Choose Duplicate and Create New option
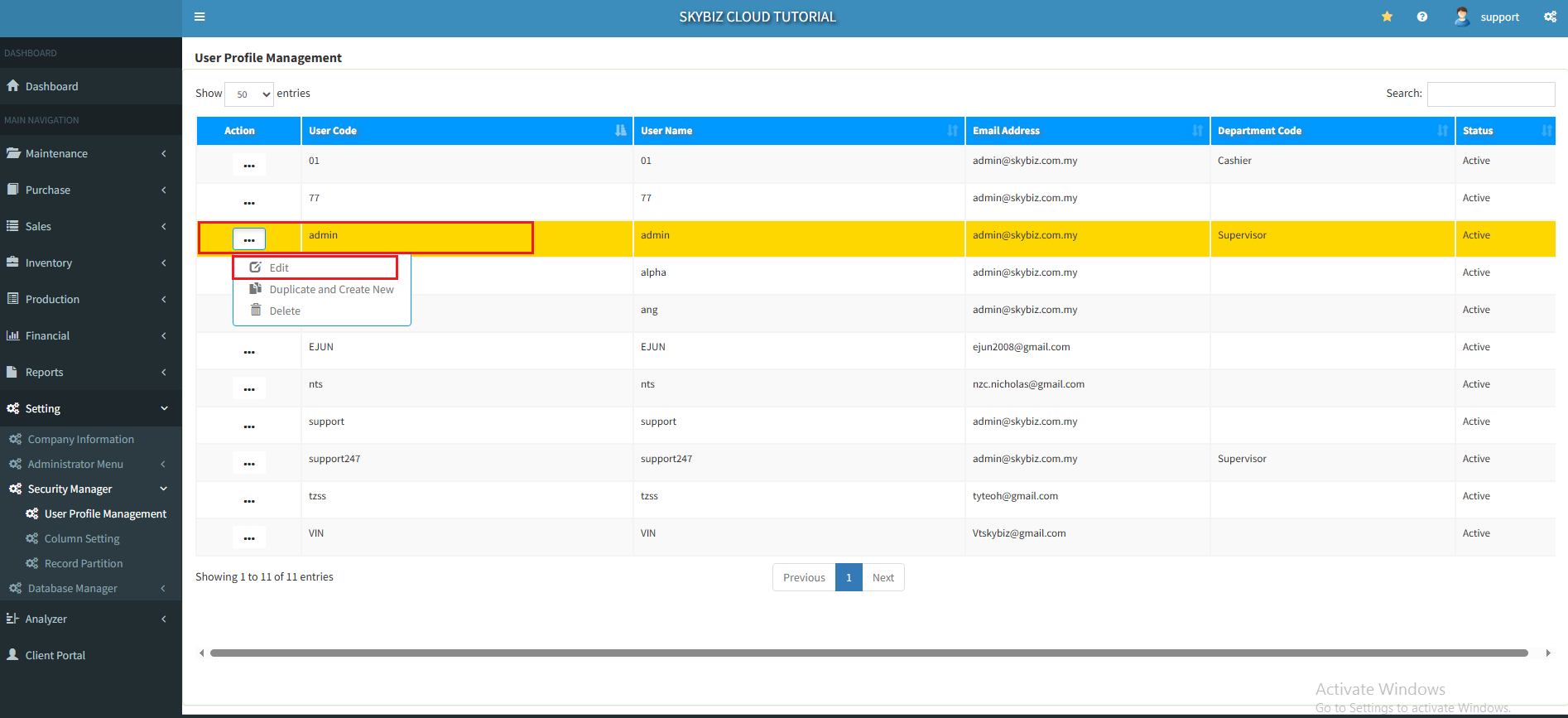Viewport: 1568px width, 718px height. pyautogui.click(x=331, y=289)
